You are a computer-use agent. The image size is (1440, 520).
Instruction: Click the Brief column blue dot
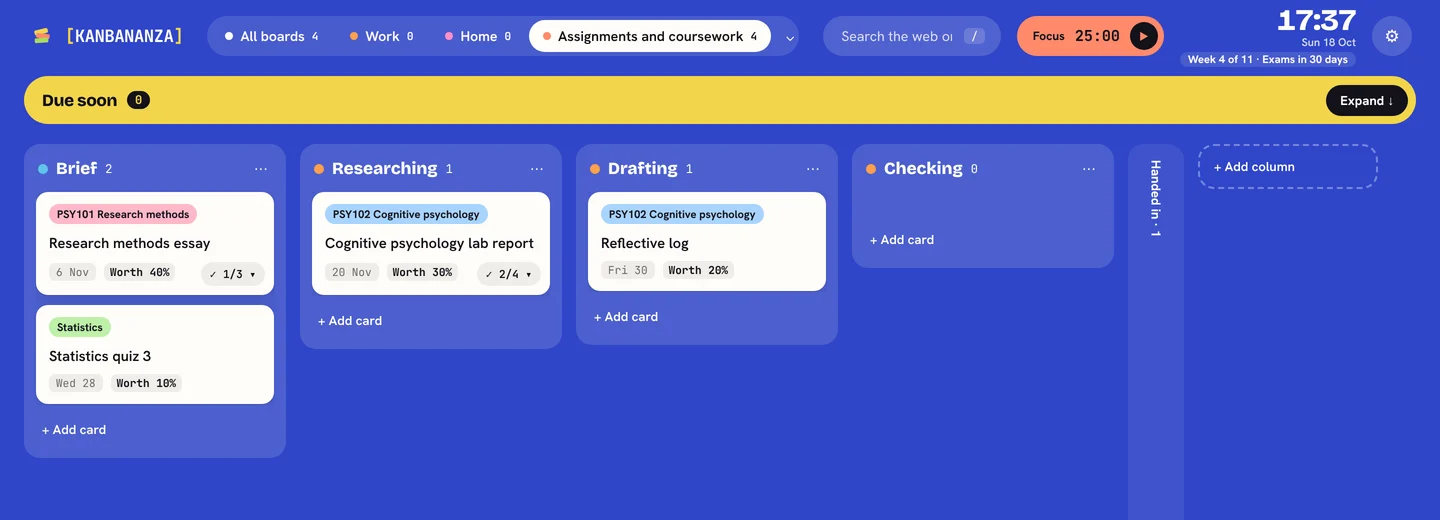click(x=43, y=169)
